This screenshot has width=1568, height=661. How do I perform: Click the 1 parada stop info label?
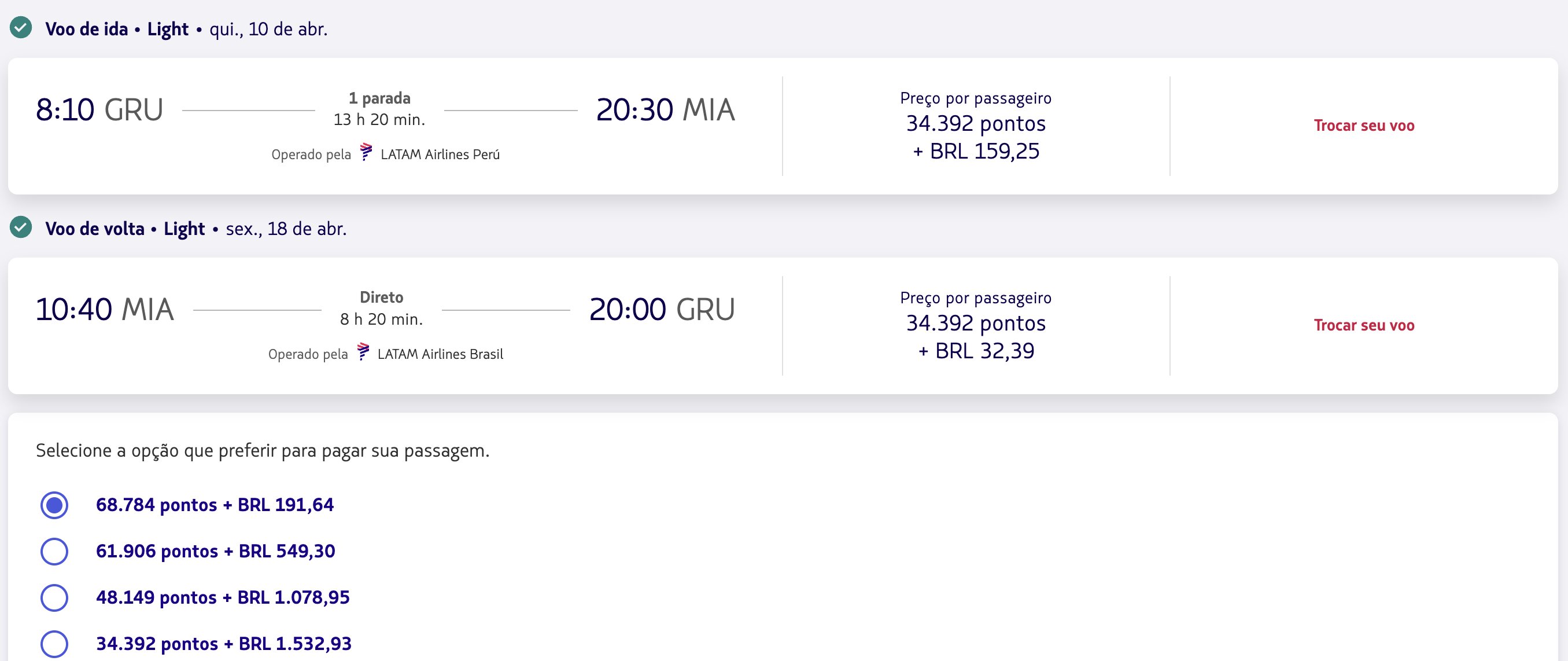[380, 98]
